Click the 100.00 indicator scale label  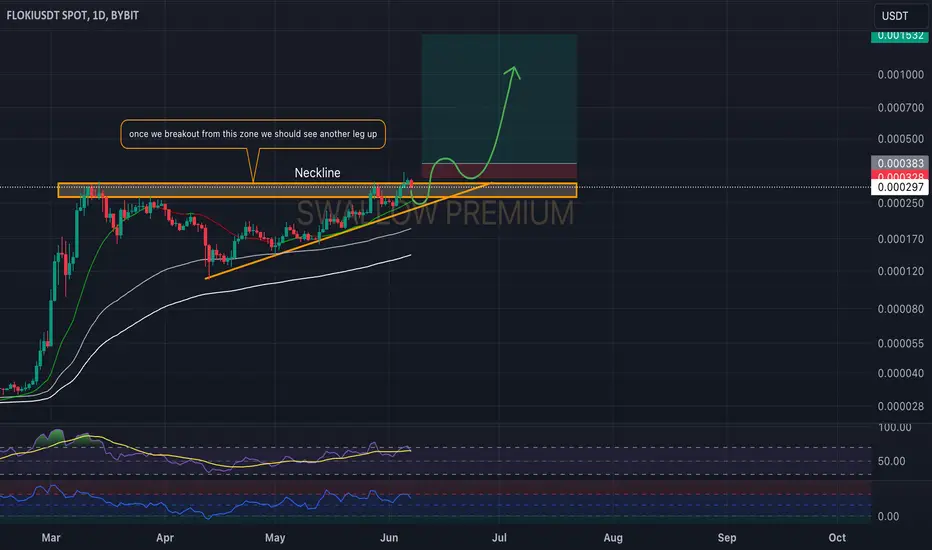(x=895, y=428)
